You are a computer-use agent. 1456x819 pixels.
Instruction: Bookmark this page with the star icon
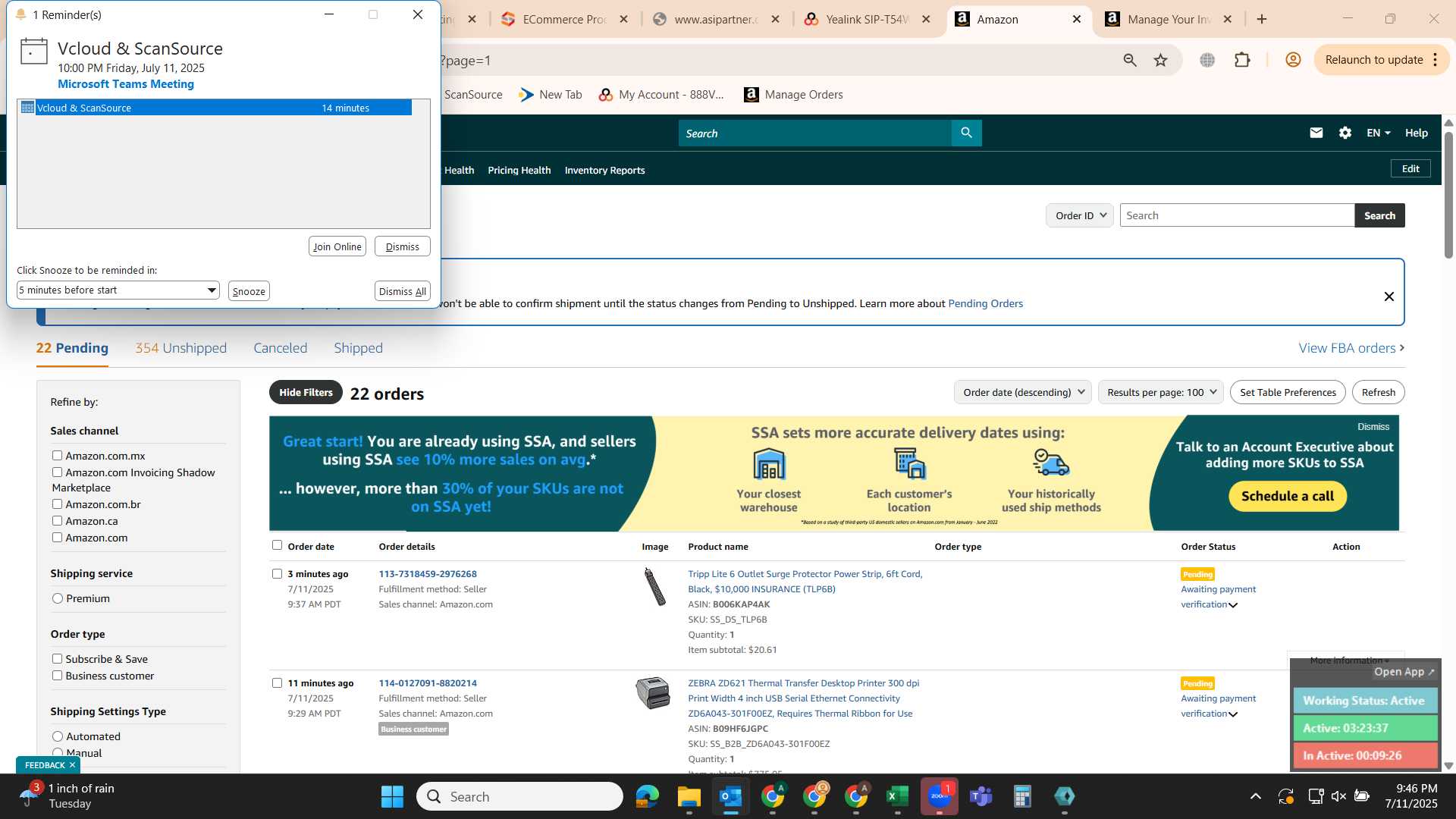pyautogui.click(x=1161, y=60)
